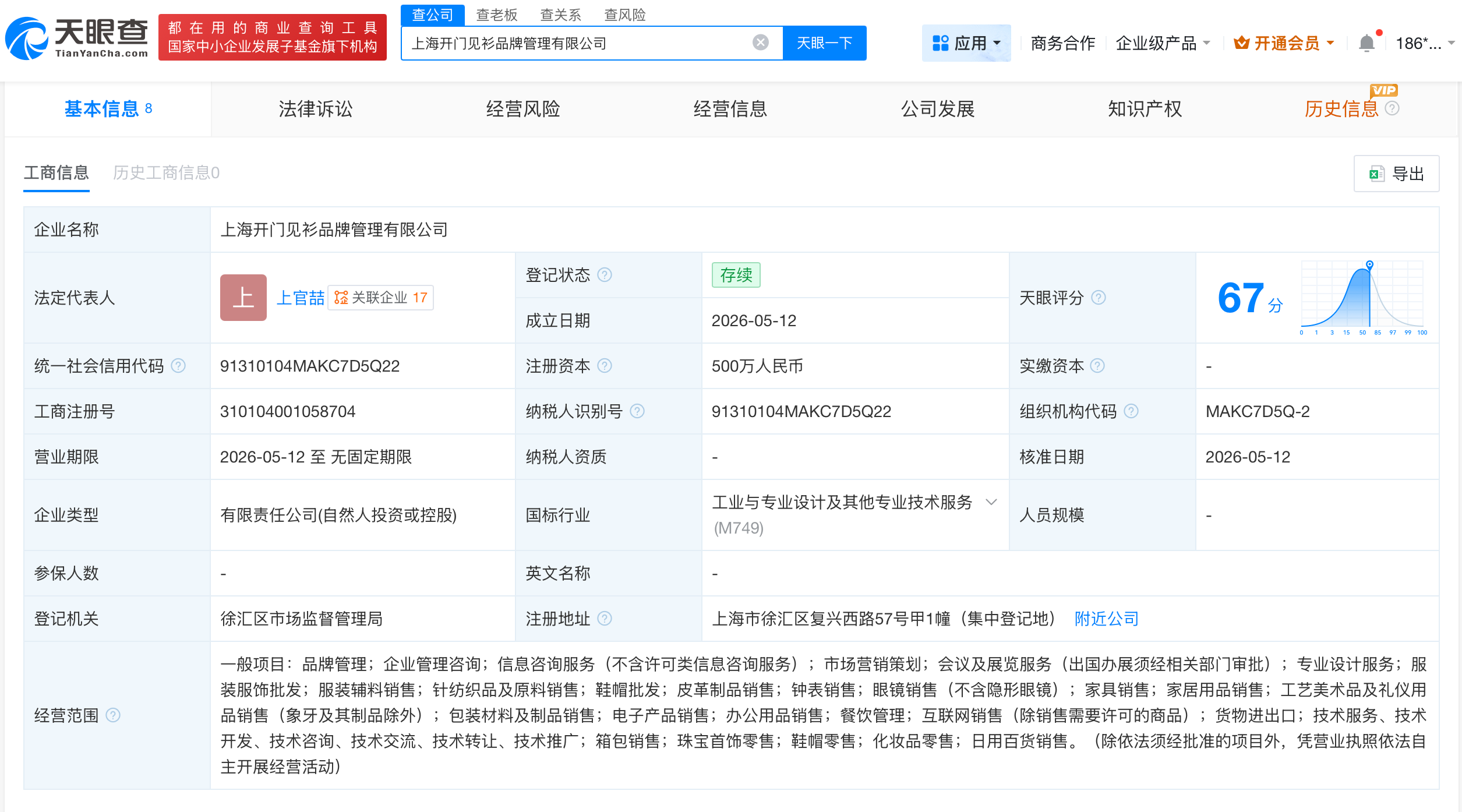
Task: Select the 查公司 search tab
Action: [433, 15]
